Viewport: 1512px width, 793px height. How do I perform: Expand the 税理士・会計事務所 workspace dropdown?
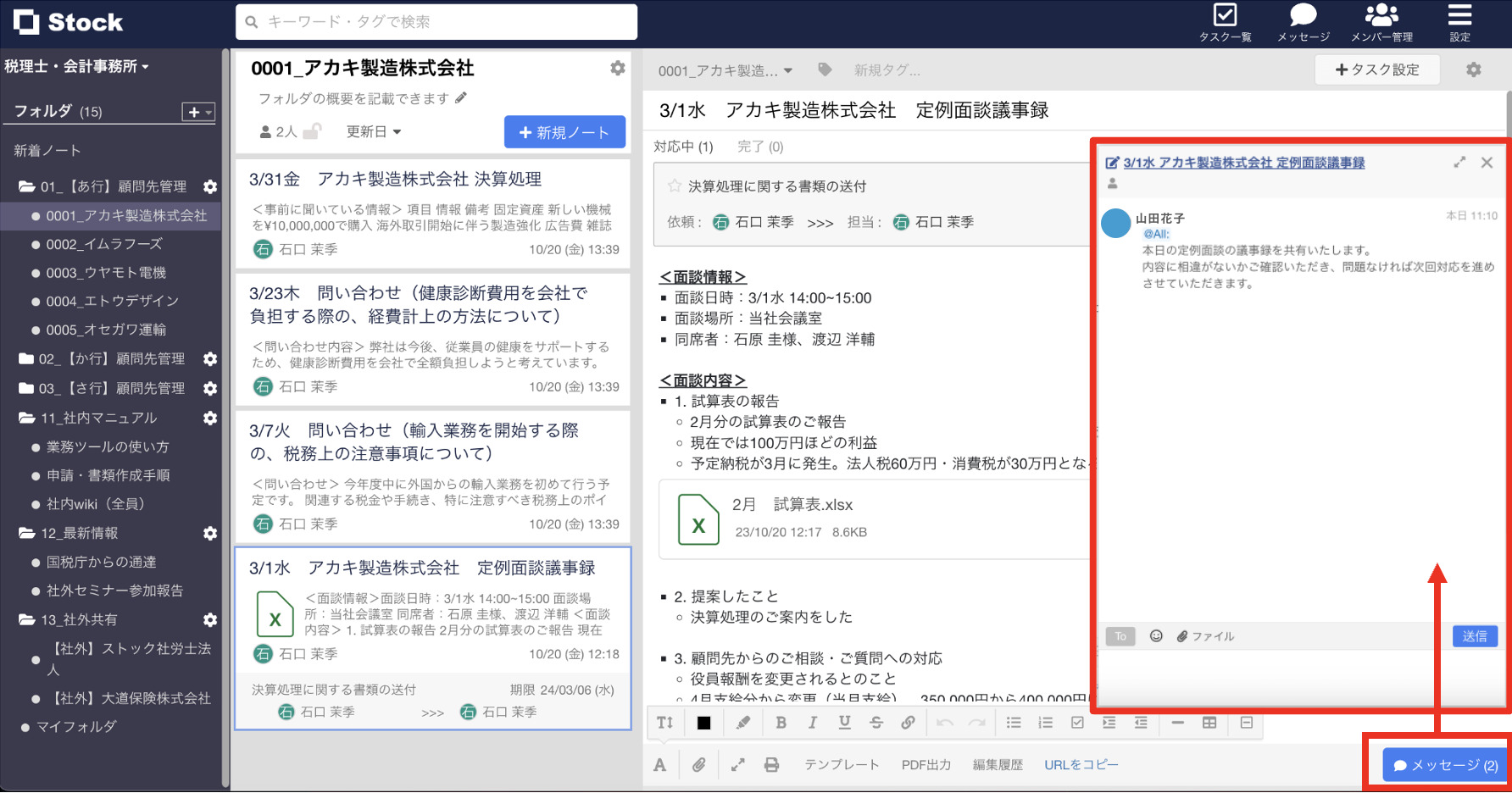76,65
